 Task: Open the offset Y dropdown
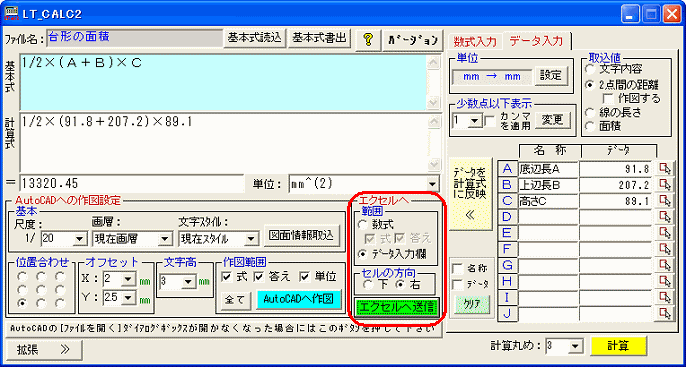[x=127, y=297]
